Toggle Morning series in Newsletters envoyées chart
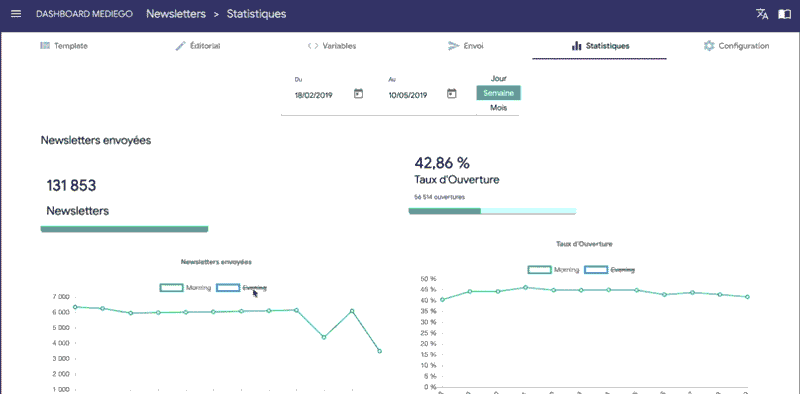This screenshot has width=800, height=394. click(185, 288)
